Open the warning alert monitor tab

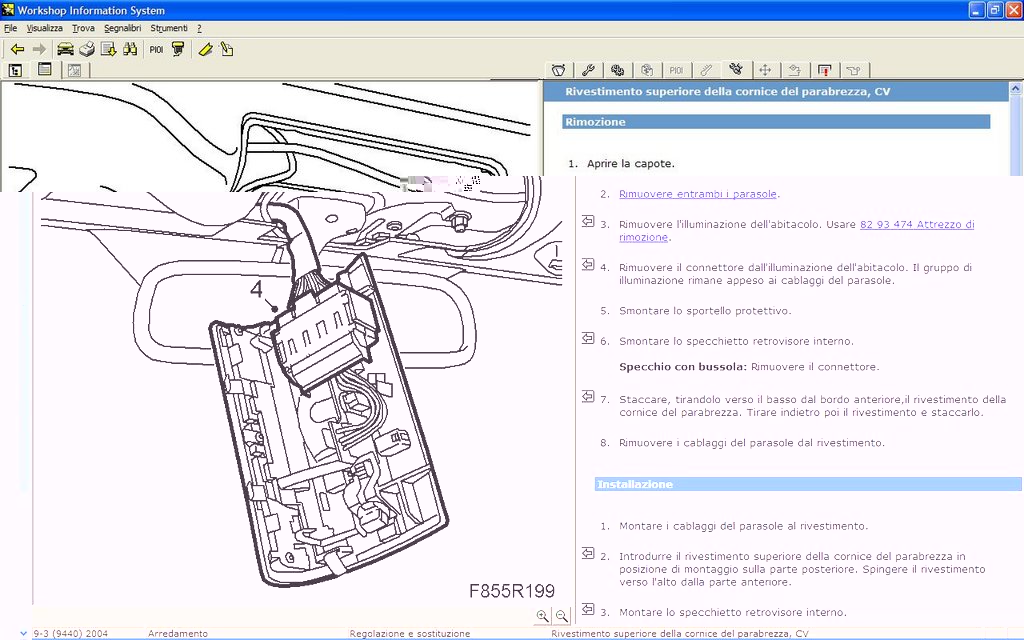[824, 70]
